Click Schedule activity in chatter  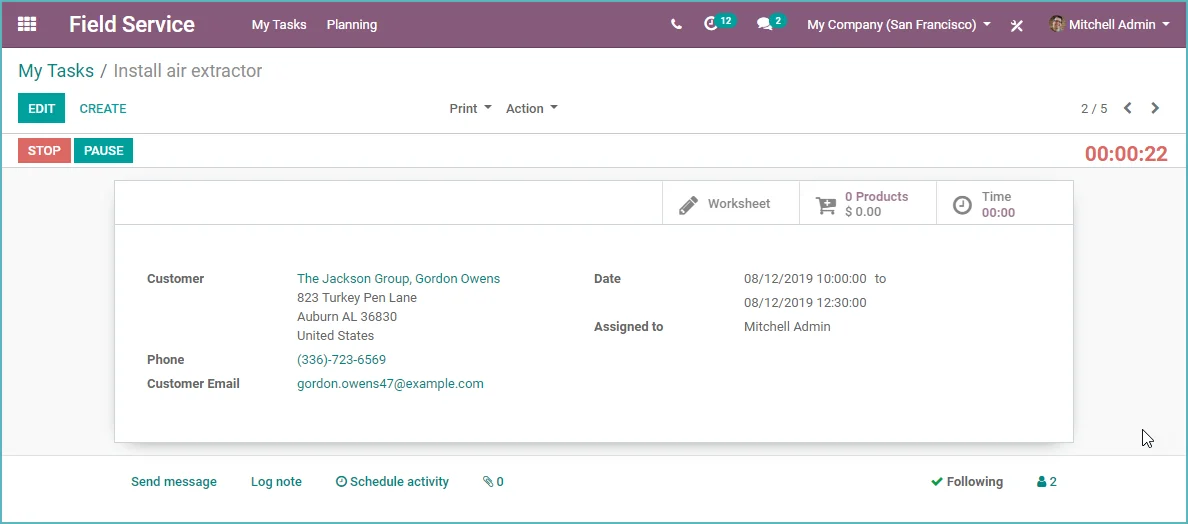click(392, 482)
